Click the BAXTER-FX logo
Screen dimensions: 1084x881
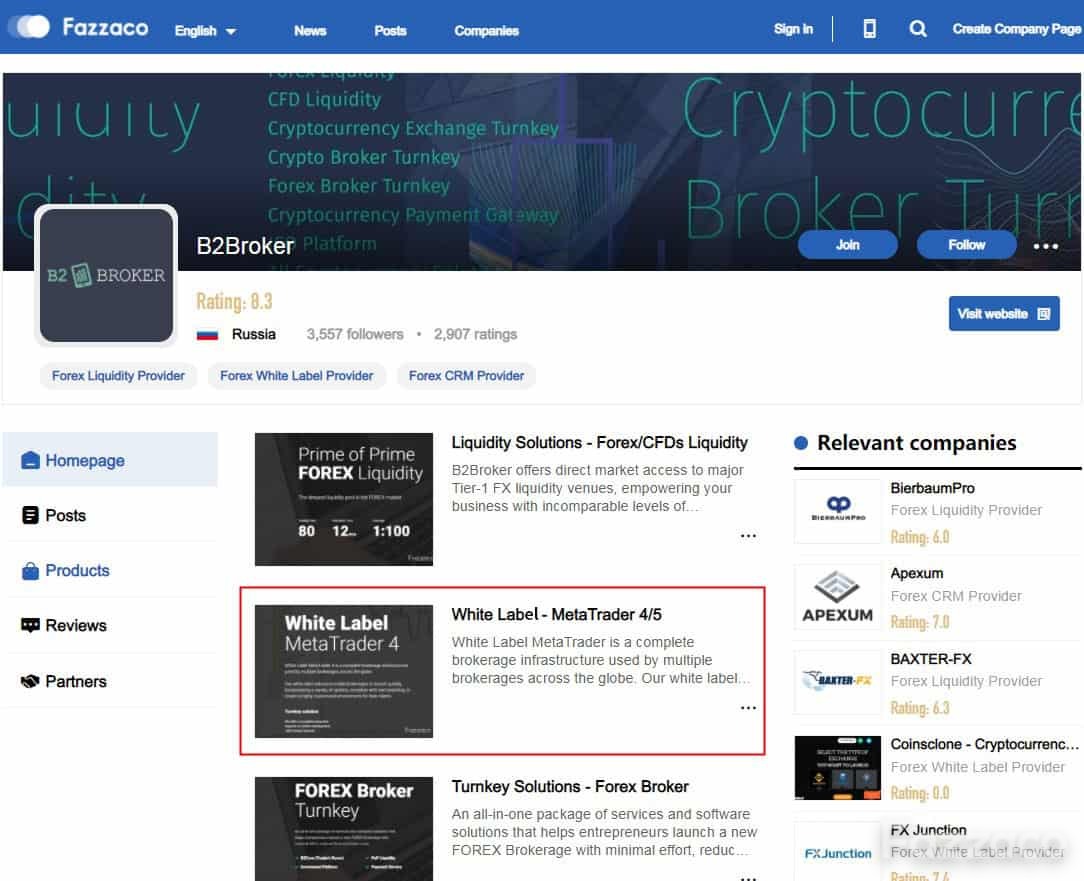[x=838, y=682]
